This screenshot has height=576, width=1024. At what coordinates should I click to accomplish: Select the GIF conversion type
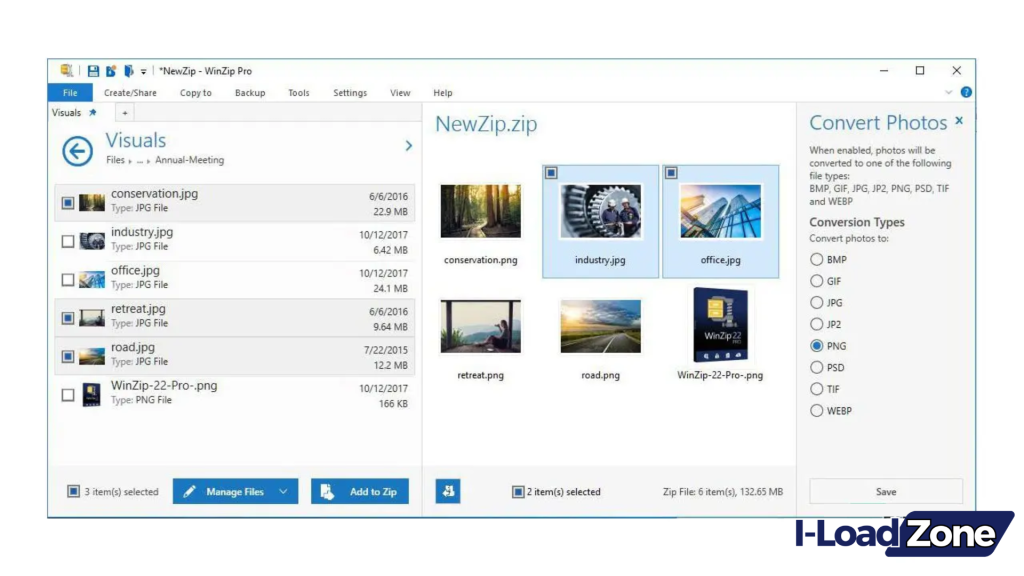816,281
